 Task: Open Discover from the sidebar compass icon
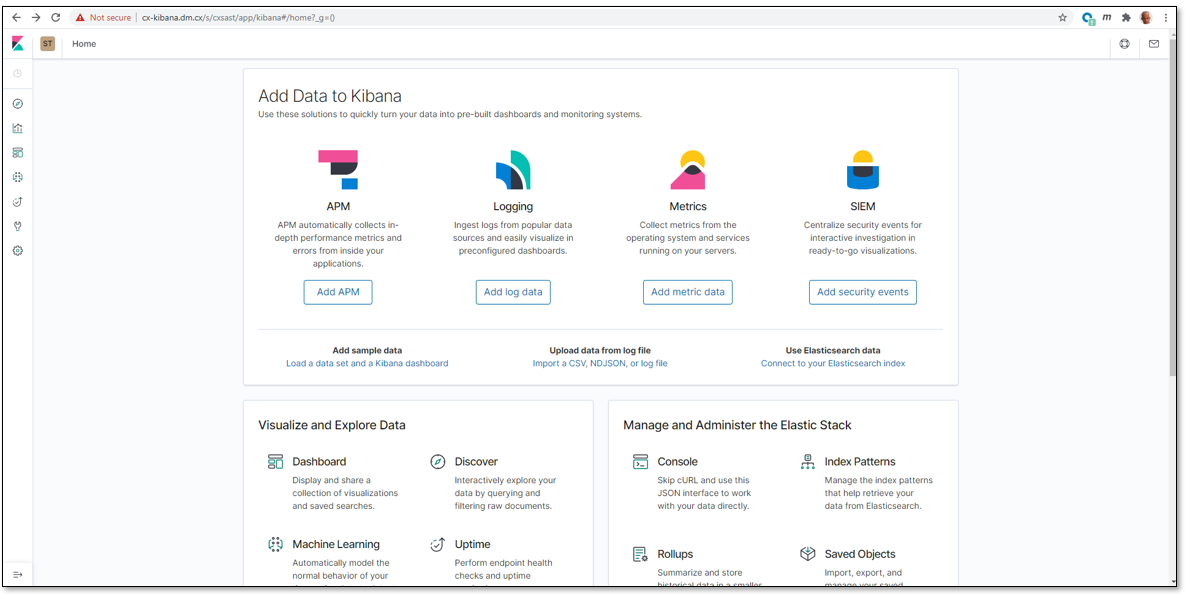pyautogui.click(x=18, y=104)
